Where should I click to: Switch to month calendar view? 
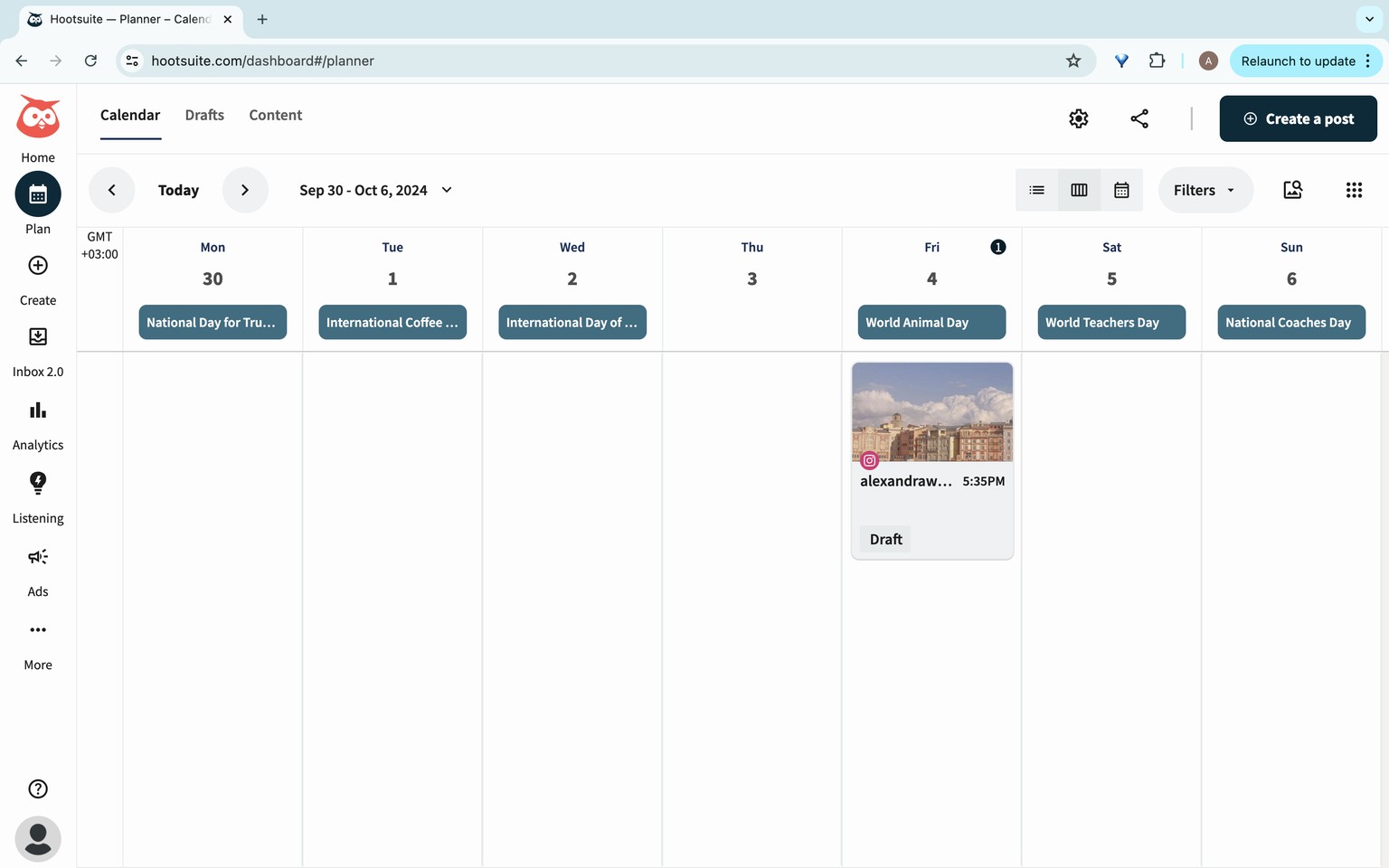pyautogui.click(x=1121, y=190)
